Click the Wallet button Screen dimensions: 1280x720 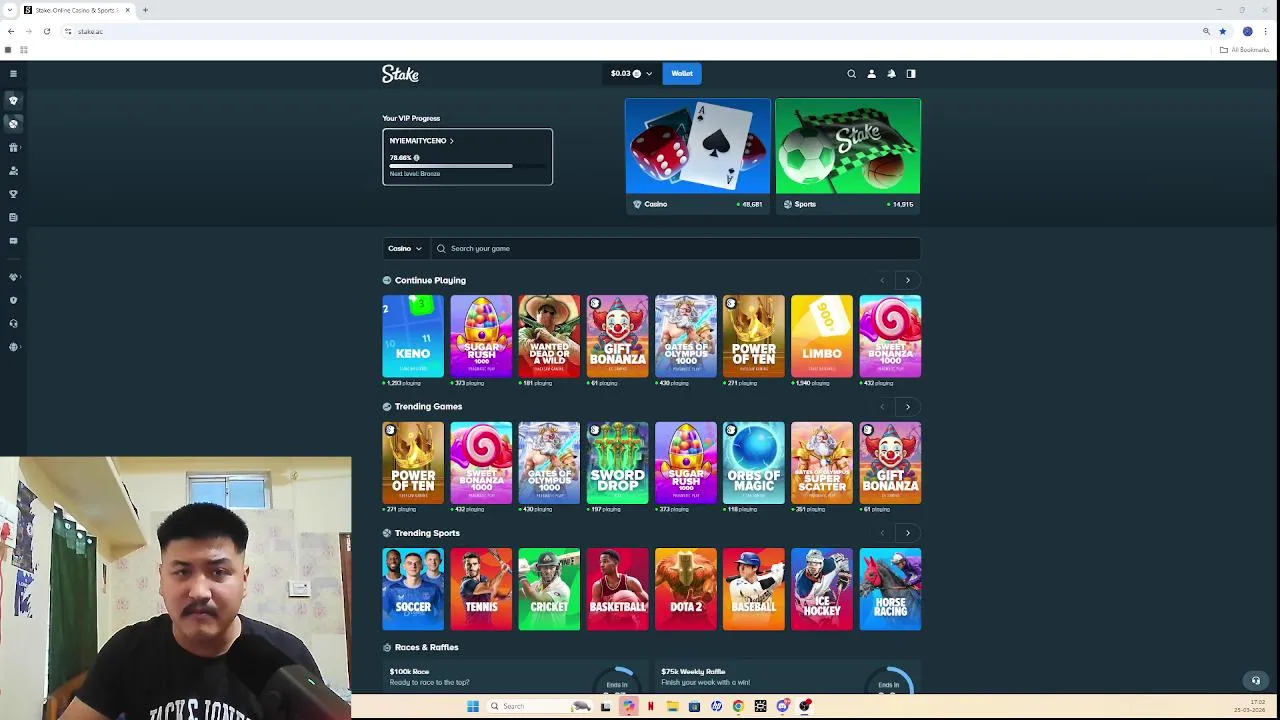[x=682, y=73]
